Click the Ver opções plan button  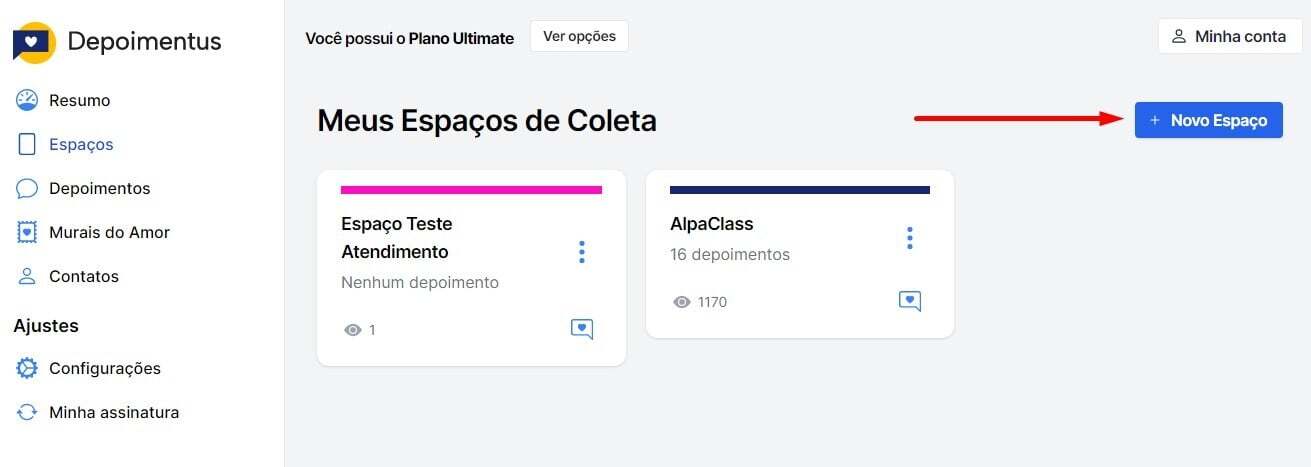[x=579, y=37]
